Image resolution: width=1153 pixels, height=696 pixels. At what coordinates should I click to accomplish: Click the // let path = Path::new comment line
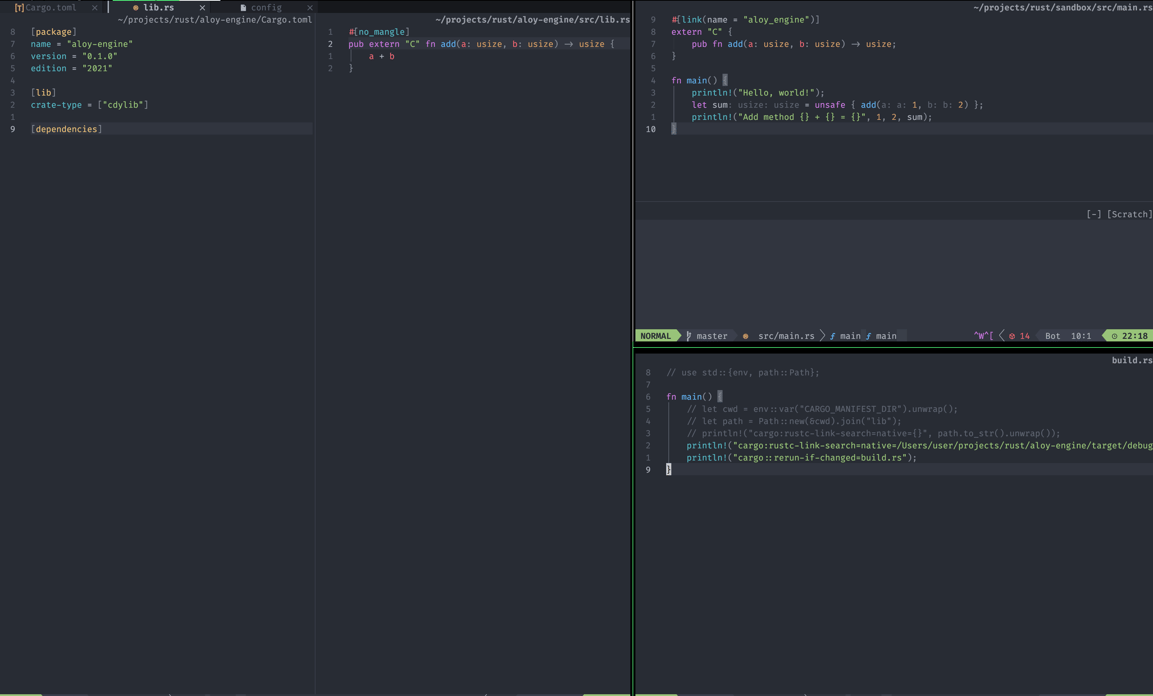793,421
